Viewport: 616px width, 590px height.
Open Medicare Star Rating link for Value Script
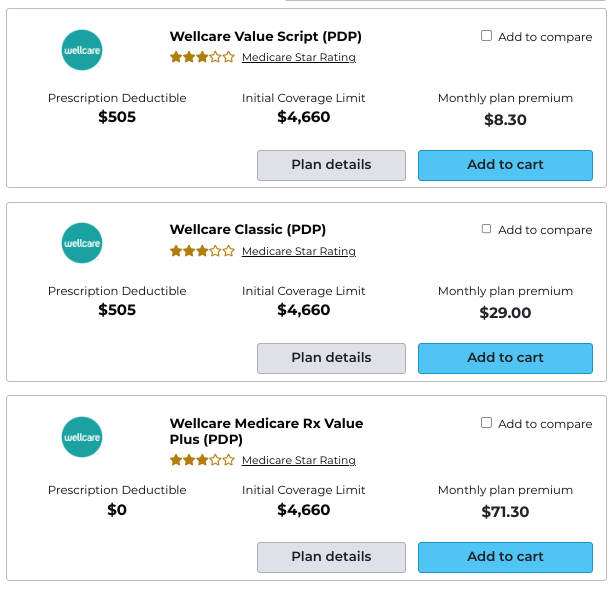299,57
